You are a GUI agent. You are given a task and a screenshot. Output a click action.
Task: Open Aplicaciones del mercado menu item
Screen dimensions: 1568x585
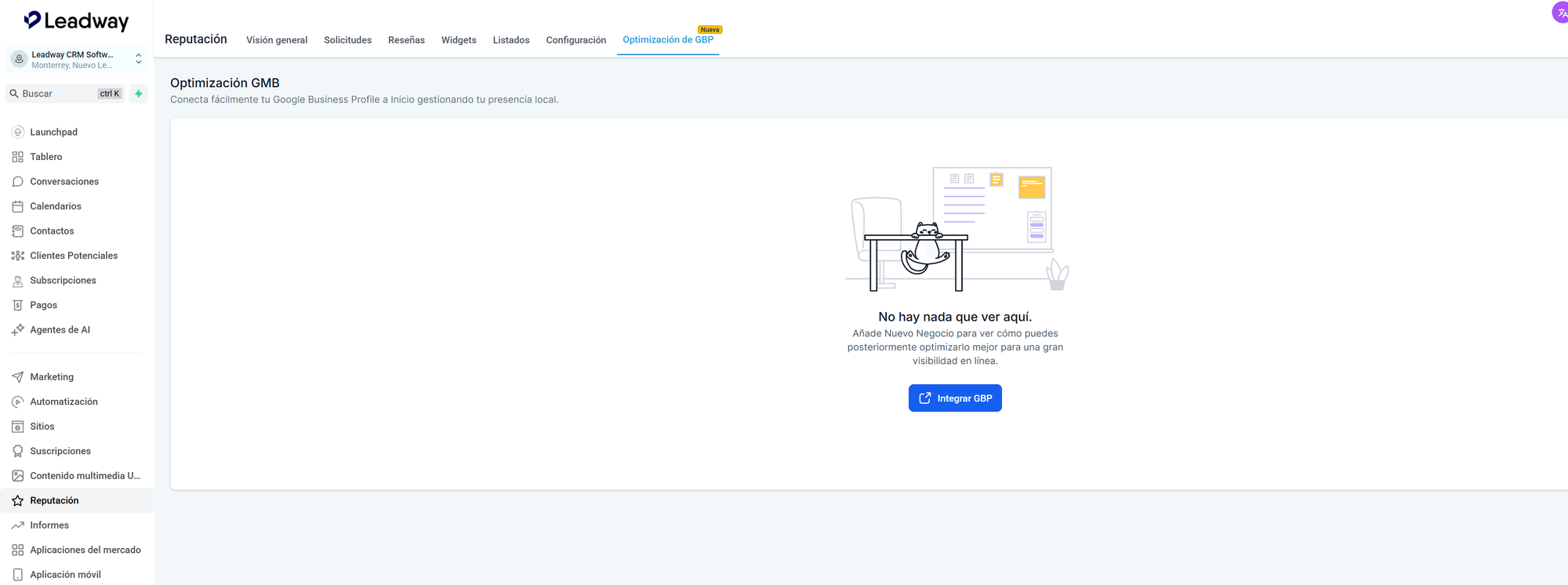pos(85,550)
